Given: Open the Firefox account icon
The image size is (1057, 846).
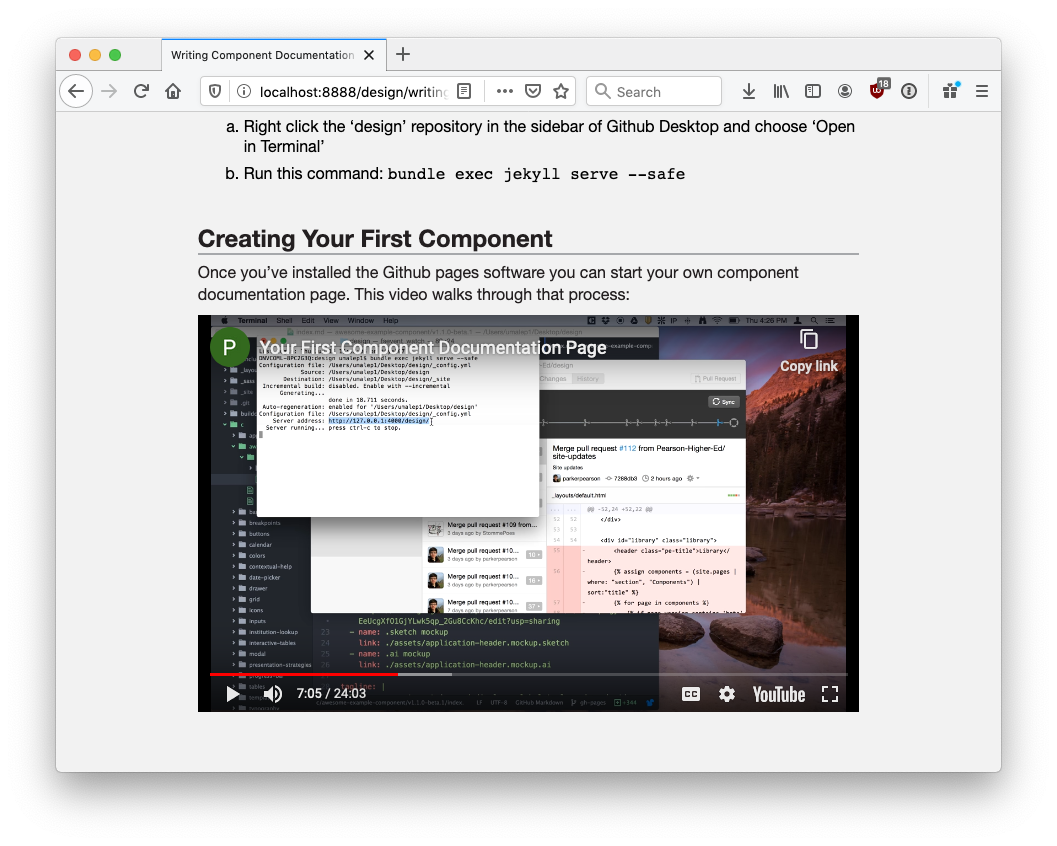Looking at the screenshot, I should (845, 91).
